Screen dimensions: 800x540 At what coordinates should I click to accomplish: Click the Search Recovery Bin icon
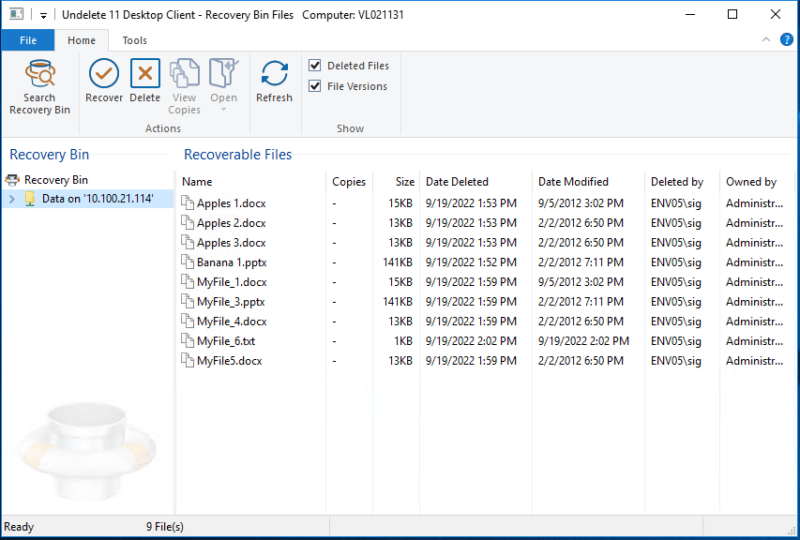click(40, 74)
